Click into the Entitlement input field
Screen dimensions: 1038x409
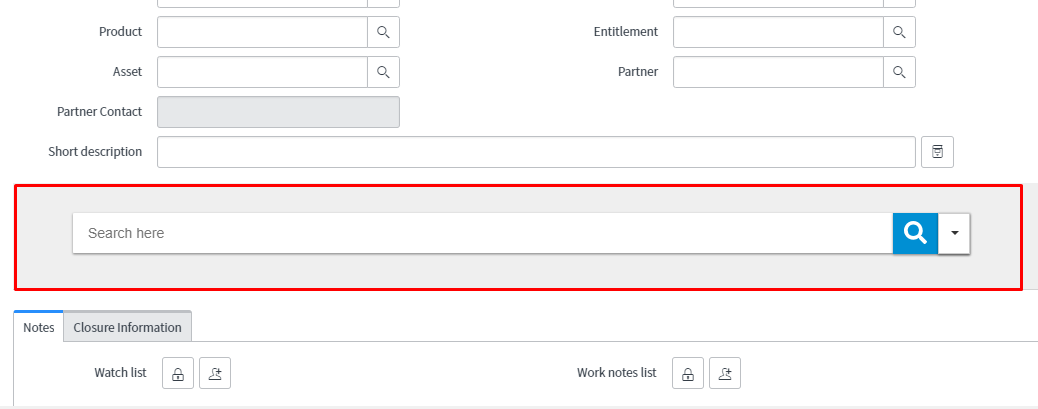777,32
